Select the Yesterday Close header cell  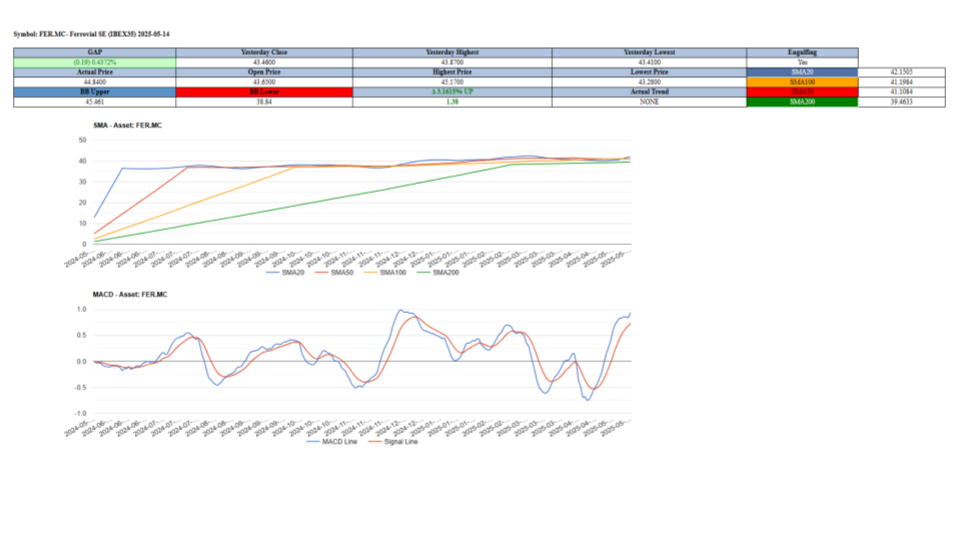point(264,52)
